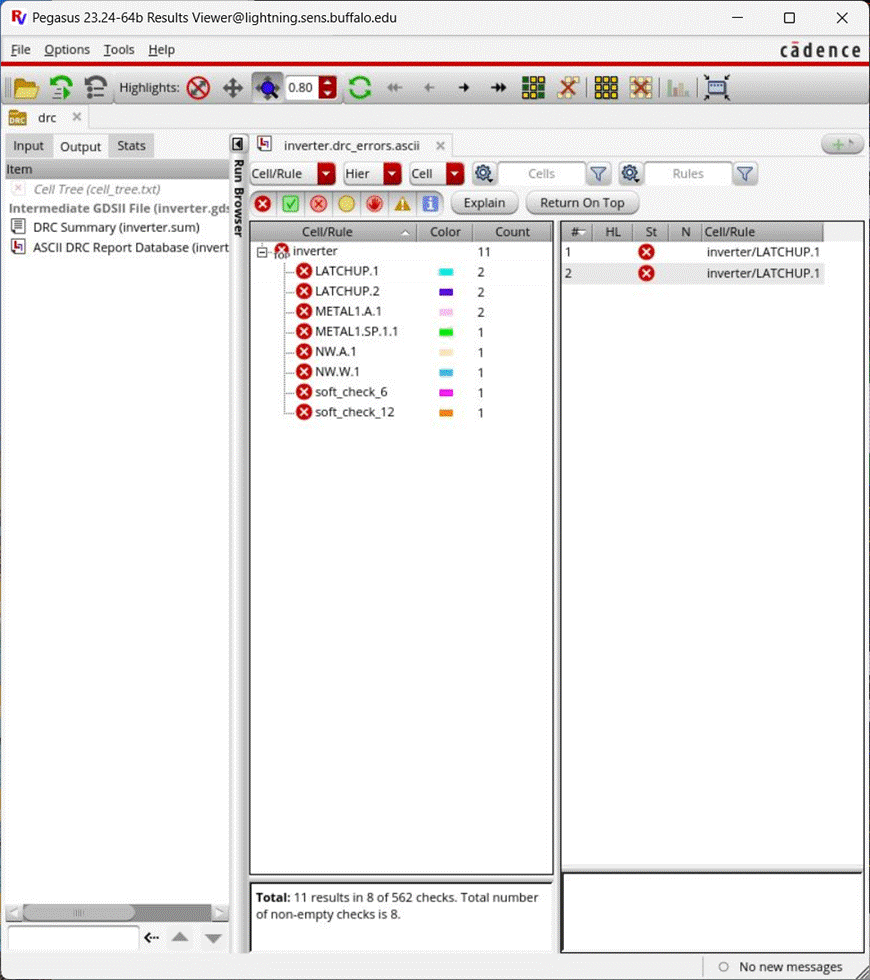The height and width of the screenshot is (980, 870).
Task: Open the Tools menu
Action: pyautogui.click(x=118, y=49)
